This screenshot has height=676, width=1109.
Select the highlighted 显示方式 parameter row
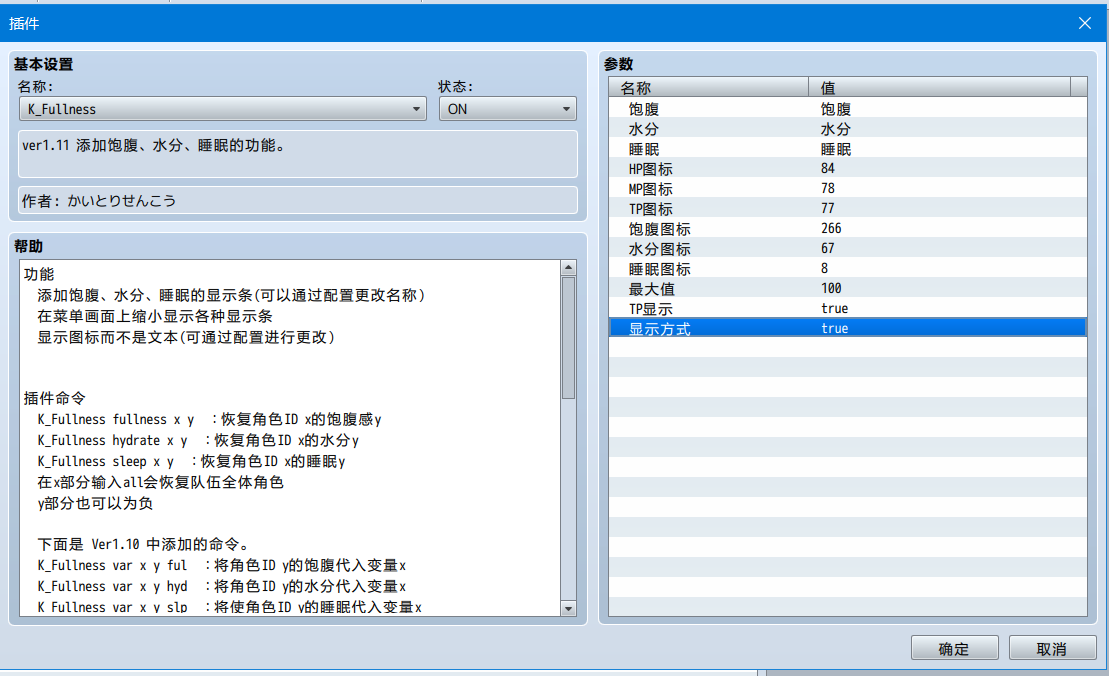click(x=847, y=328)
